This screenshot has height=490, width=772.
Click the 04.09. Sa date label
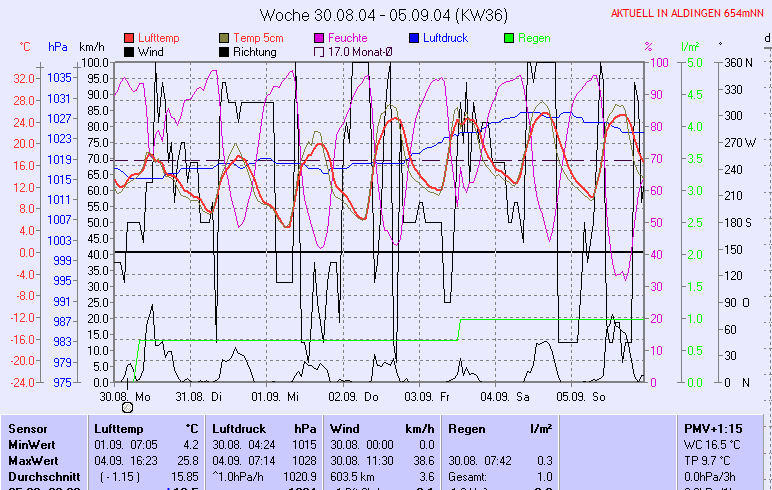coord(504,396)
